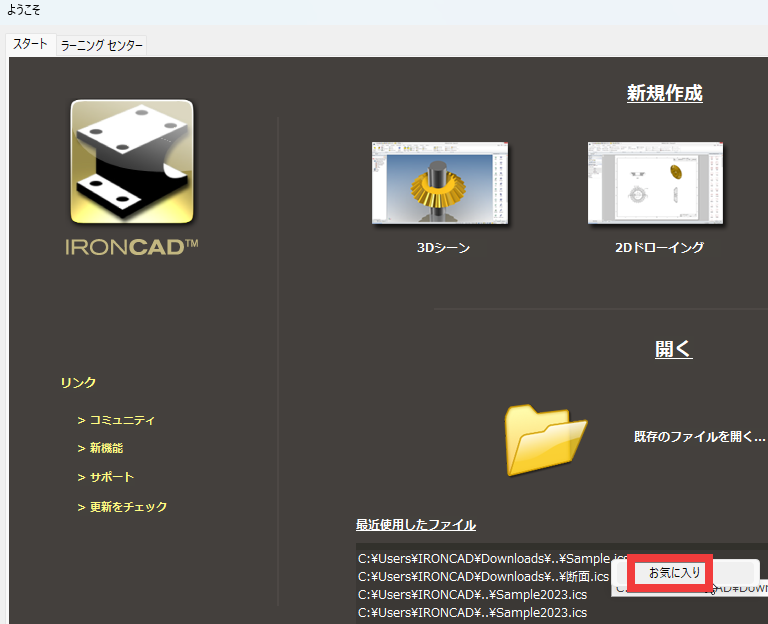Image resolution: width=768 pixels, height=624 pixels.
Task: Switch to the スタート tab
Action: coord(30,45)
